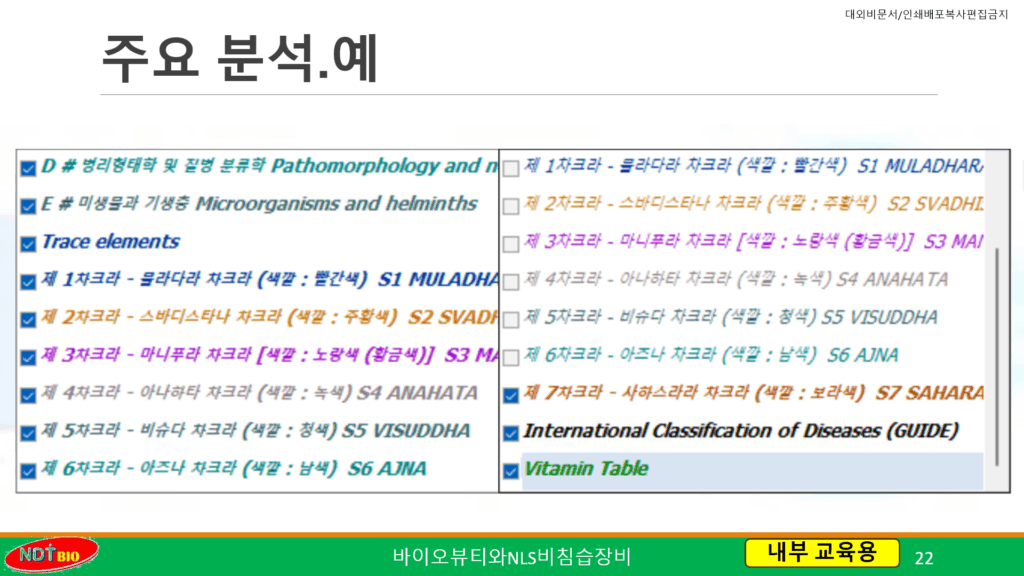Screen dimensions: 1024x576
Task: Uncheck International Classification of Diseases checkbox
Action: 511,432
